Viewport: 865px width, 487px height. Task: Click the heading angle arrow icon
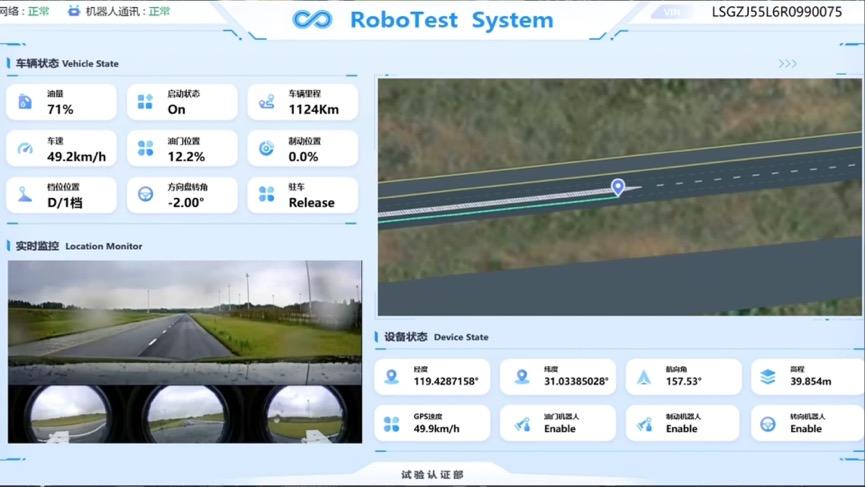coord(644,377)
